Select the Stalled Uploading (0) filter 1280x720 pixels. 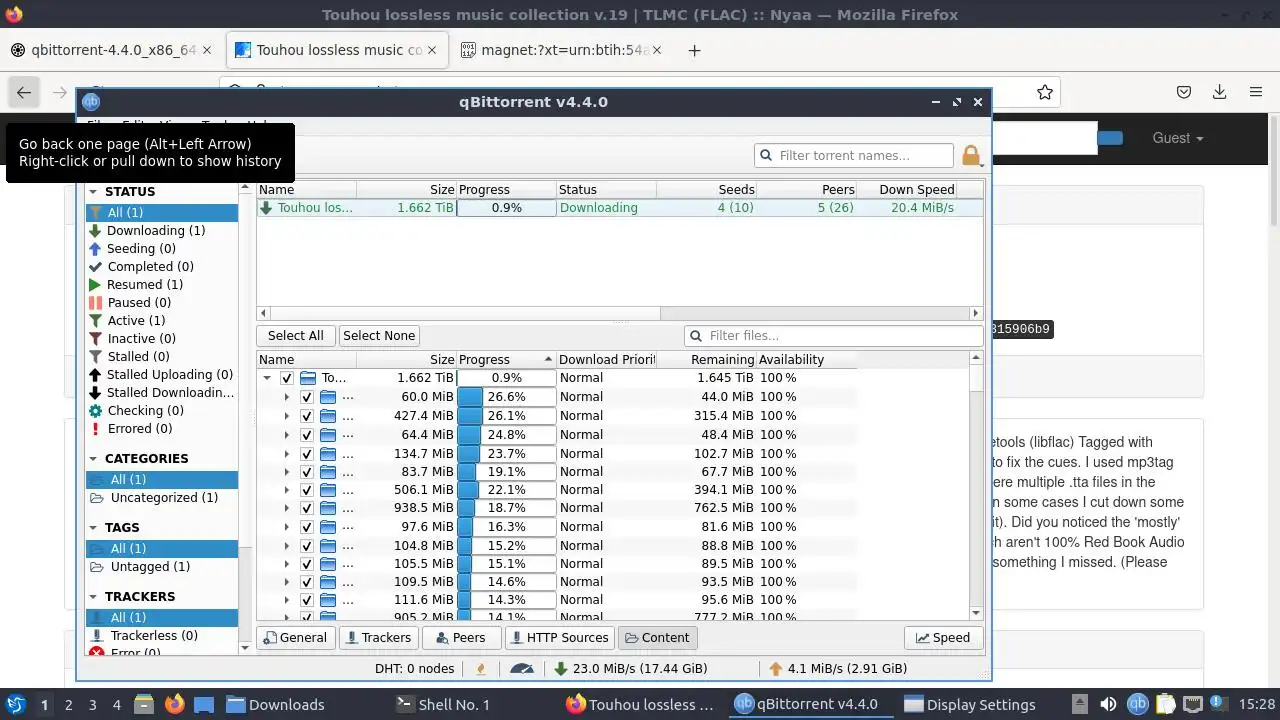click(x=162, y=374)
